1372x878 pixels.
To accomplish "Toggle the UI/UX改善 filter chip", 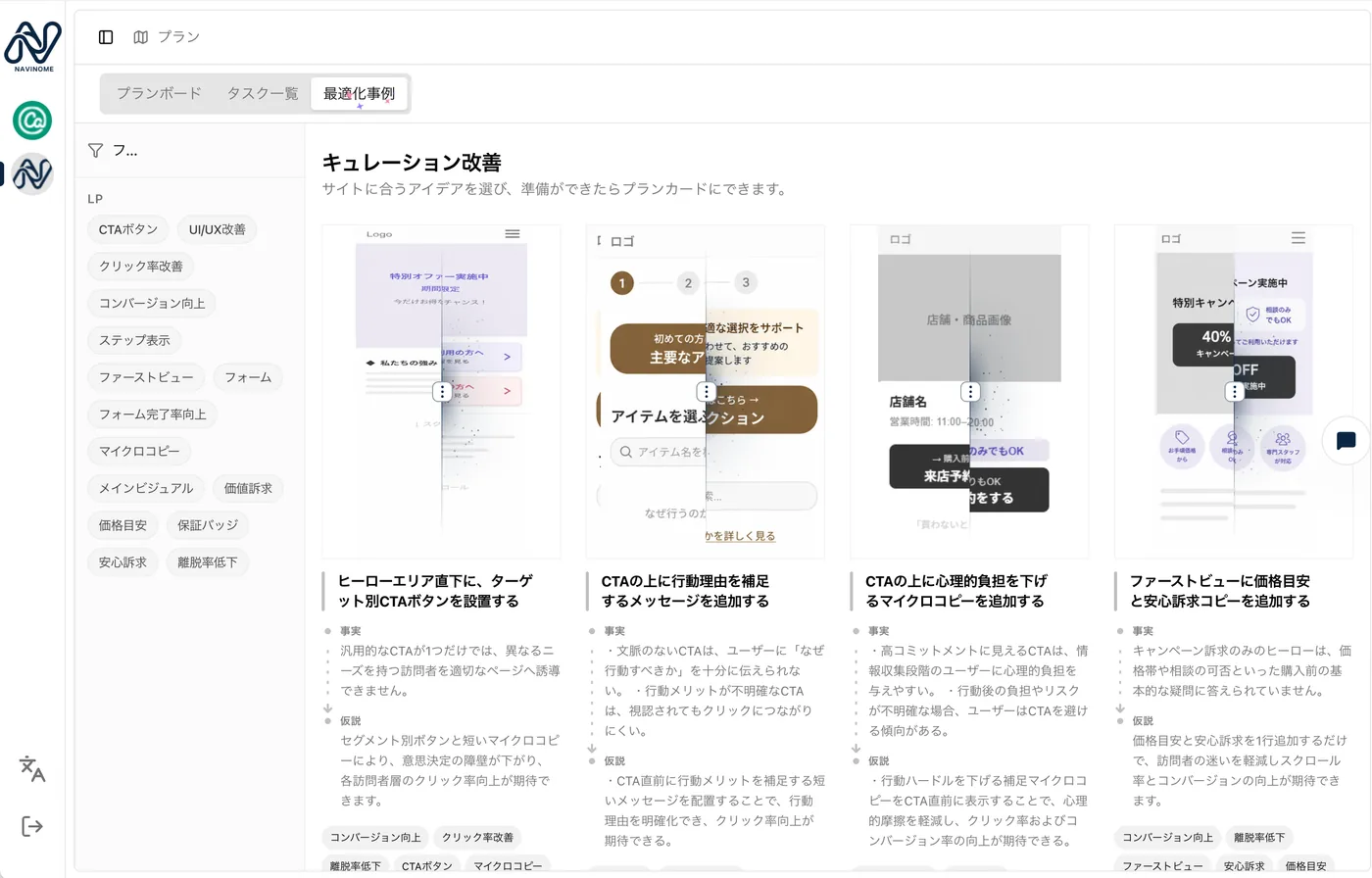I will tap(218, 229).
